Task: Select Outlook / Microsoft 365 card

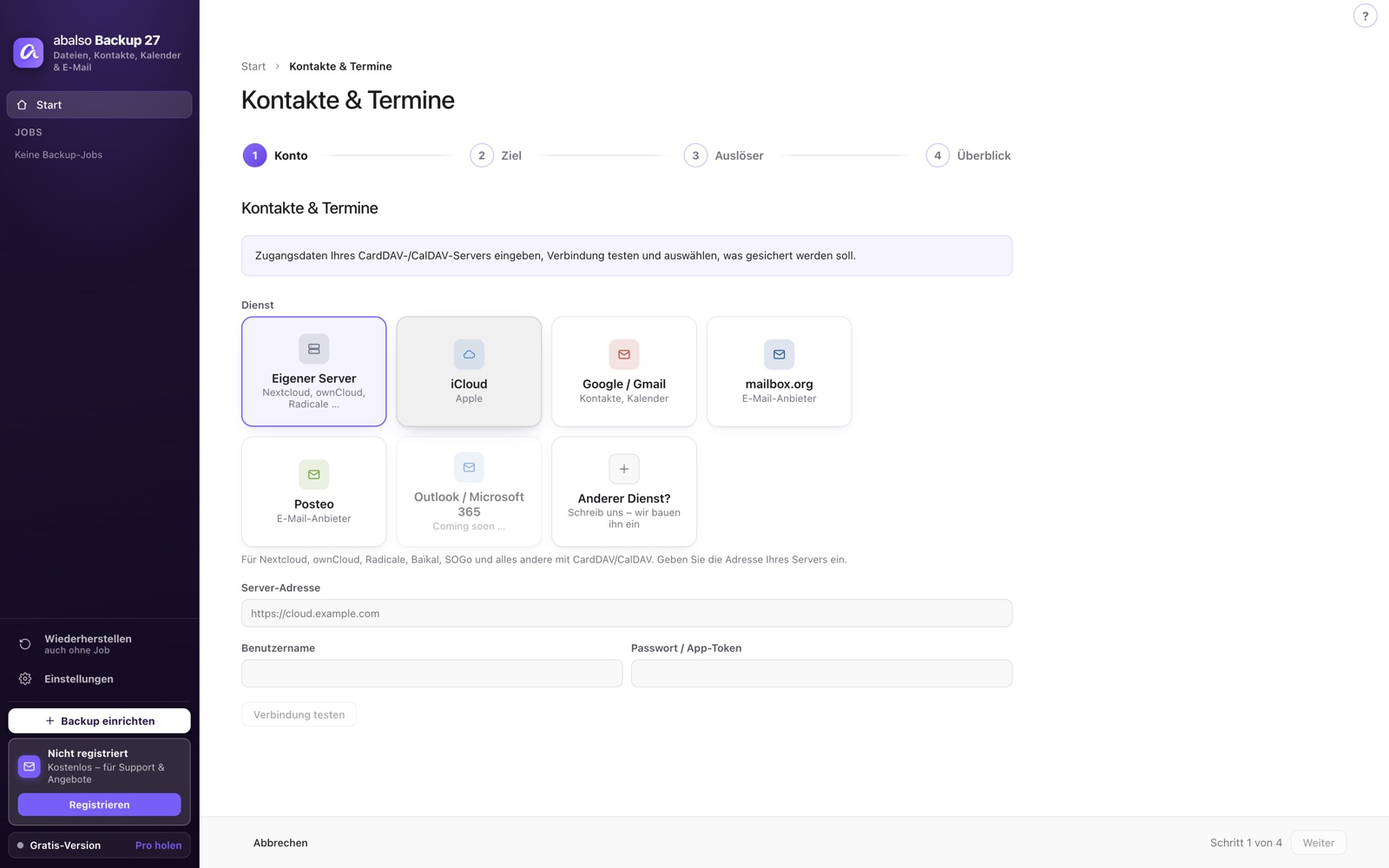Action: coord(469,491)
